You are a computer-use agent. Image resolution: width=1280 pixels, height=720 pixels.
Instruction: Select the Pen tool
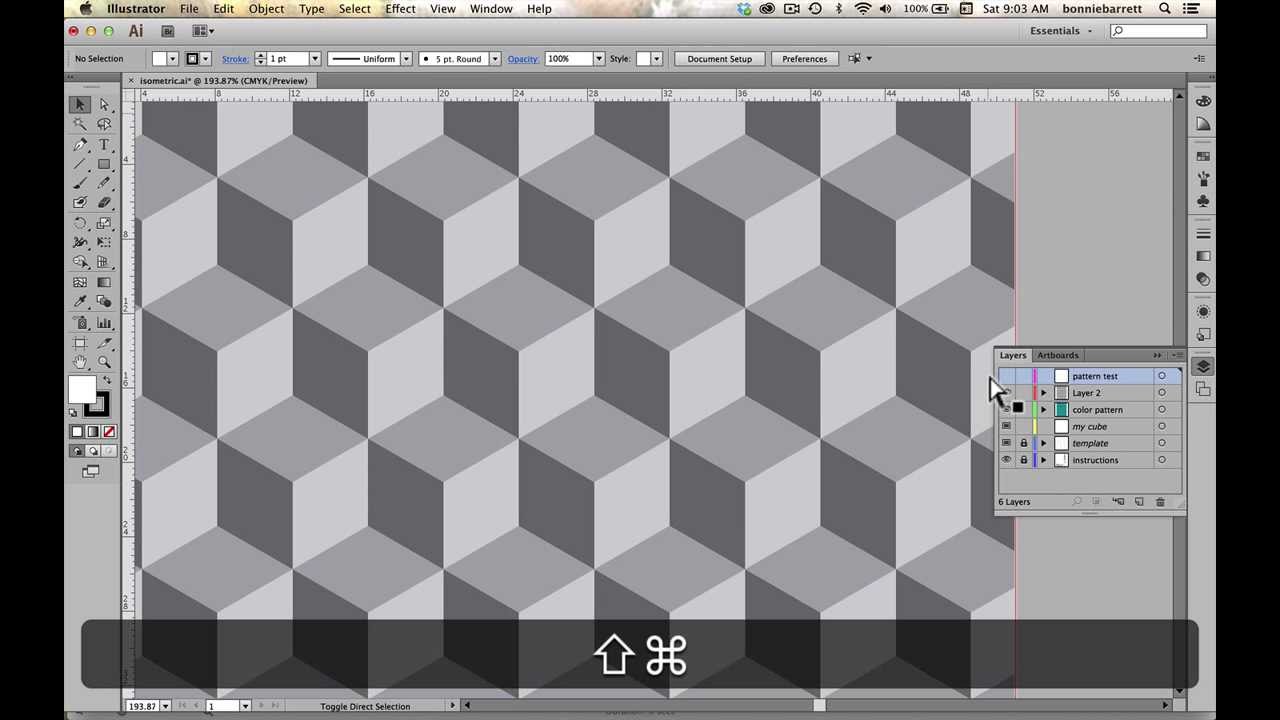pos(80,145)
